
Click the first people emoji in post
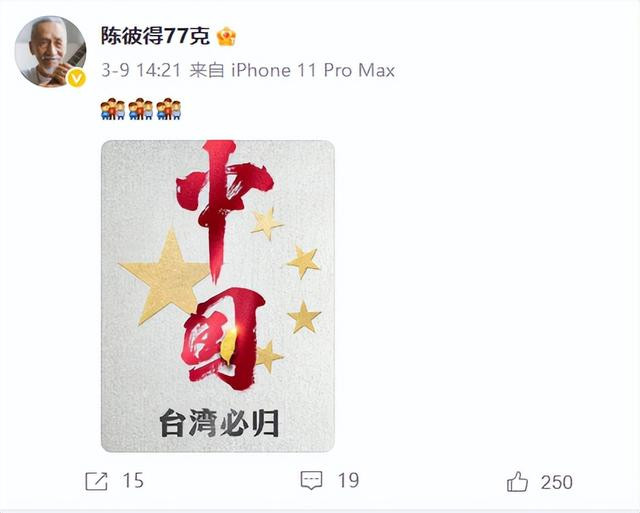(x=113, y=109)
